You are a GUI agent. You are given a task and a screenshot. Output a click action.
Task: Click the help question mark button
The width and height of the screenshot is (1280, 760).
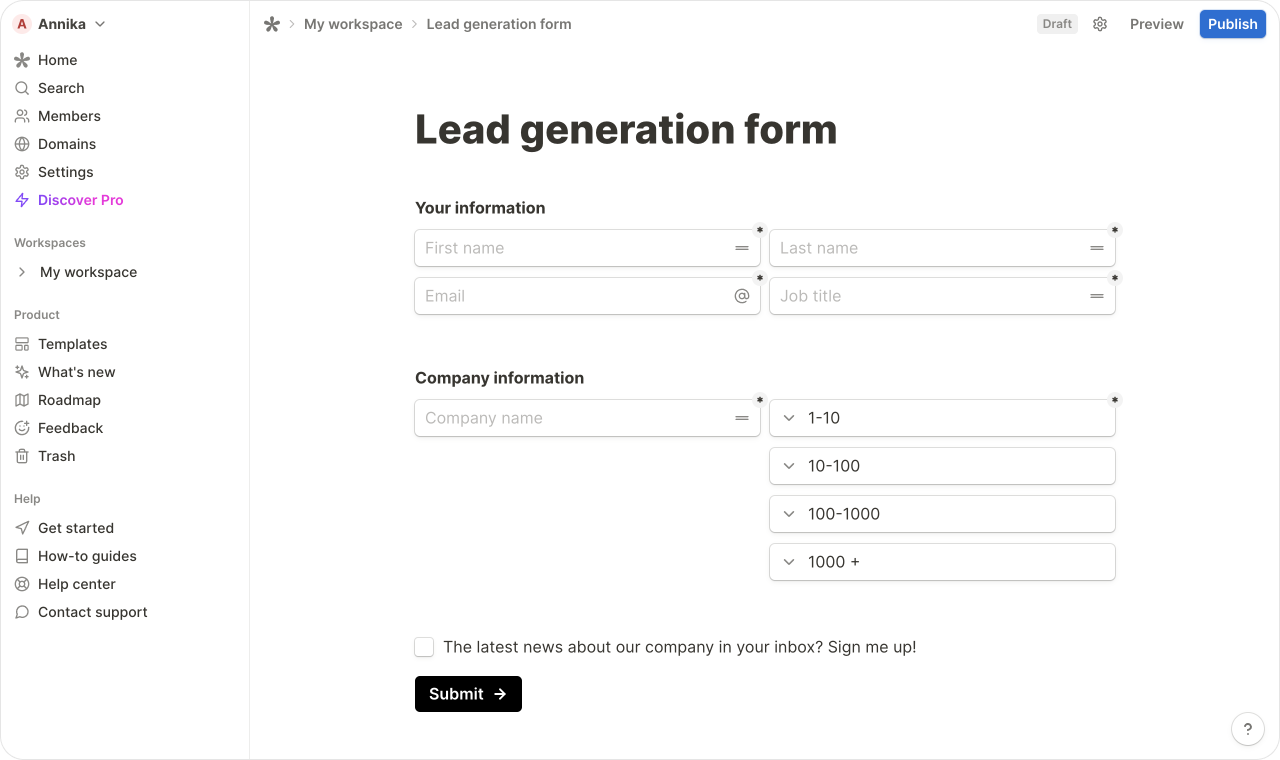[1247, 729]
